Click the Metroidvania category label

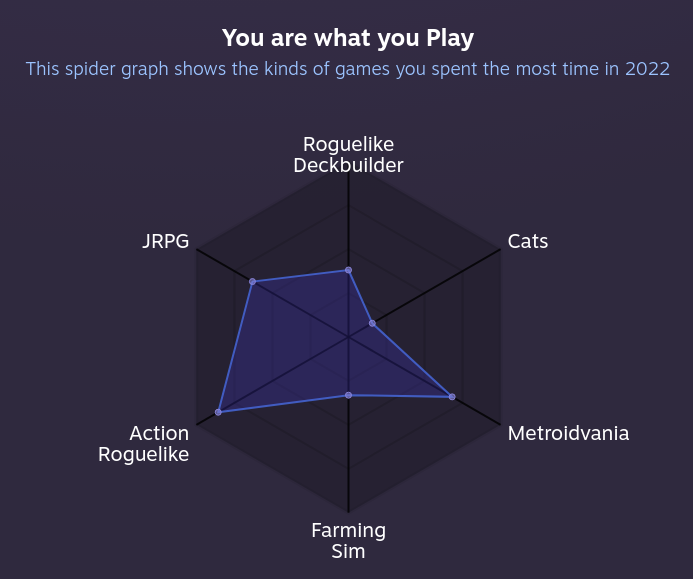coord(568,433)
